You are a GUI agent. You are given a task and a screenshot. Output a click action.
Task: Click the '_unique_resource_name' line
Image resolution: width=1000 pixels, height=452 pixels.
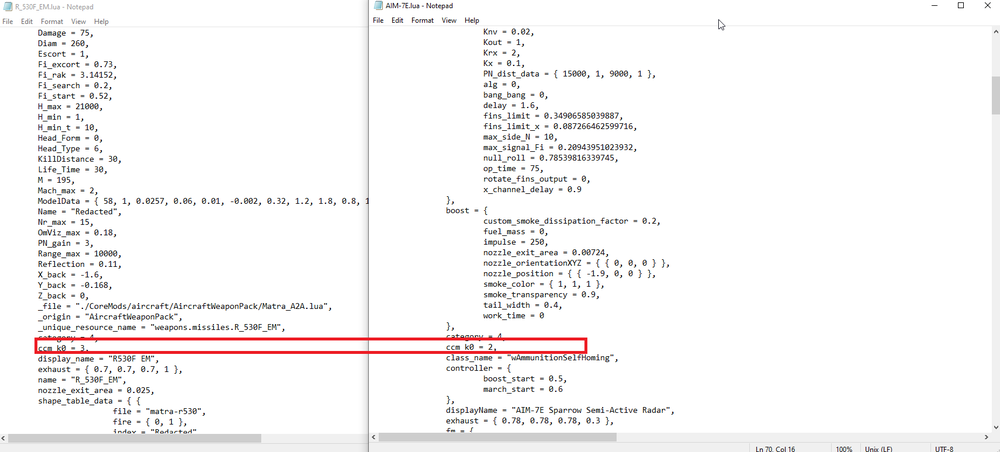coord(161,328)
